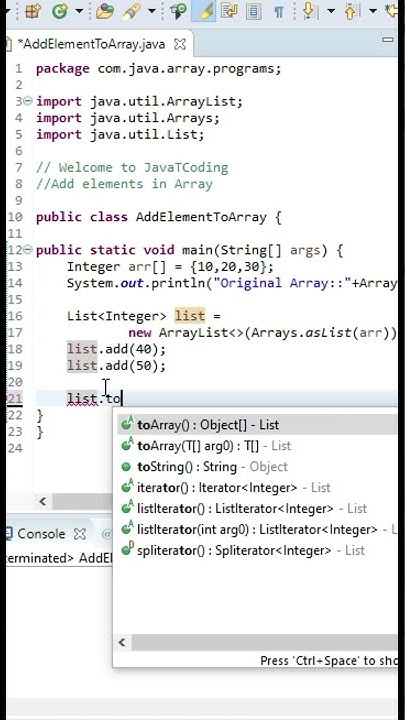
Task: Click the 'Welcome to JavaTCoding' comment
Action: 132,168
